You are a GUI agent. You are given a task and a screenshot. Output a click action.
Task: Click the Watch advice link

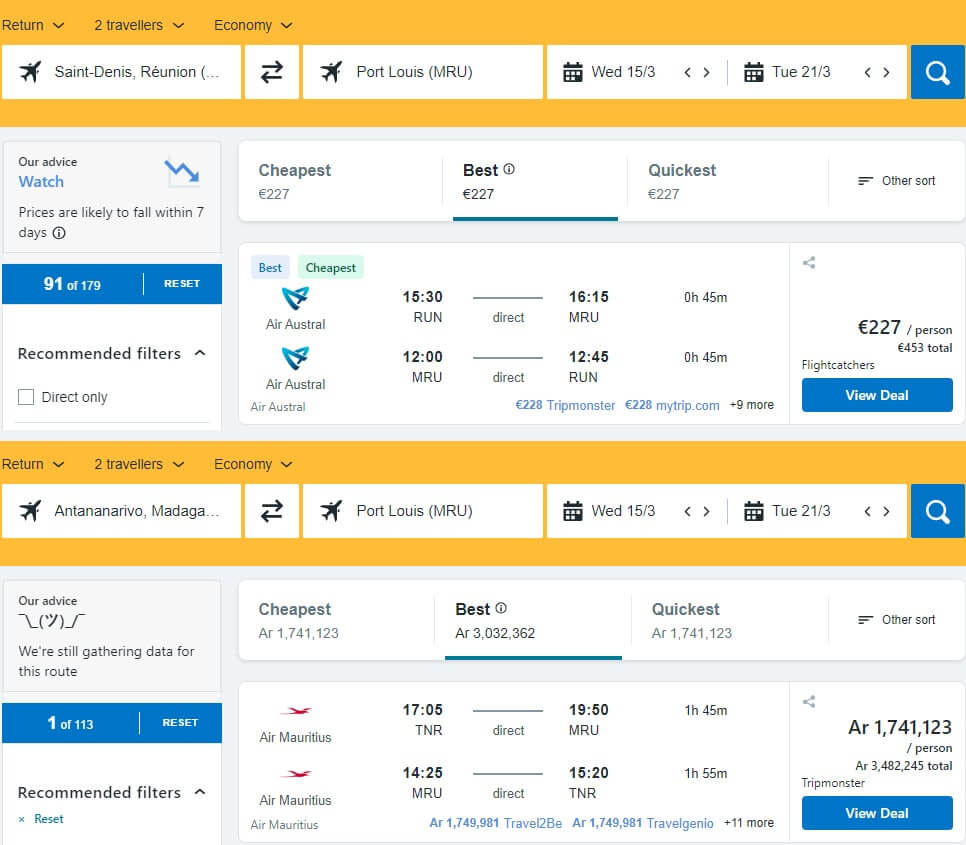(x=41, y=182)
